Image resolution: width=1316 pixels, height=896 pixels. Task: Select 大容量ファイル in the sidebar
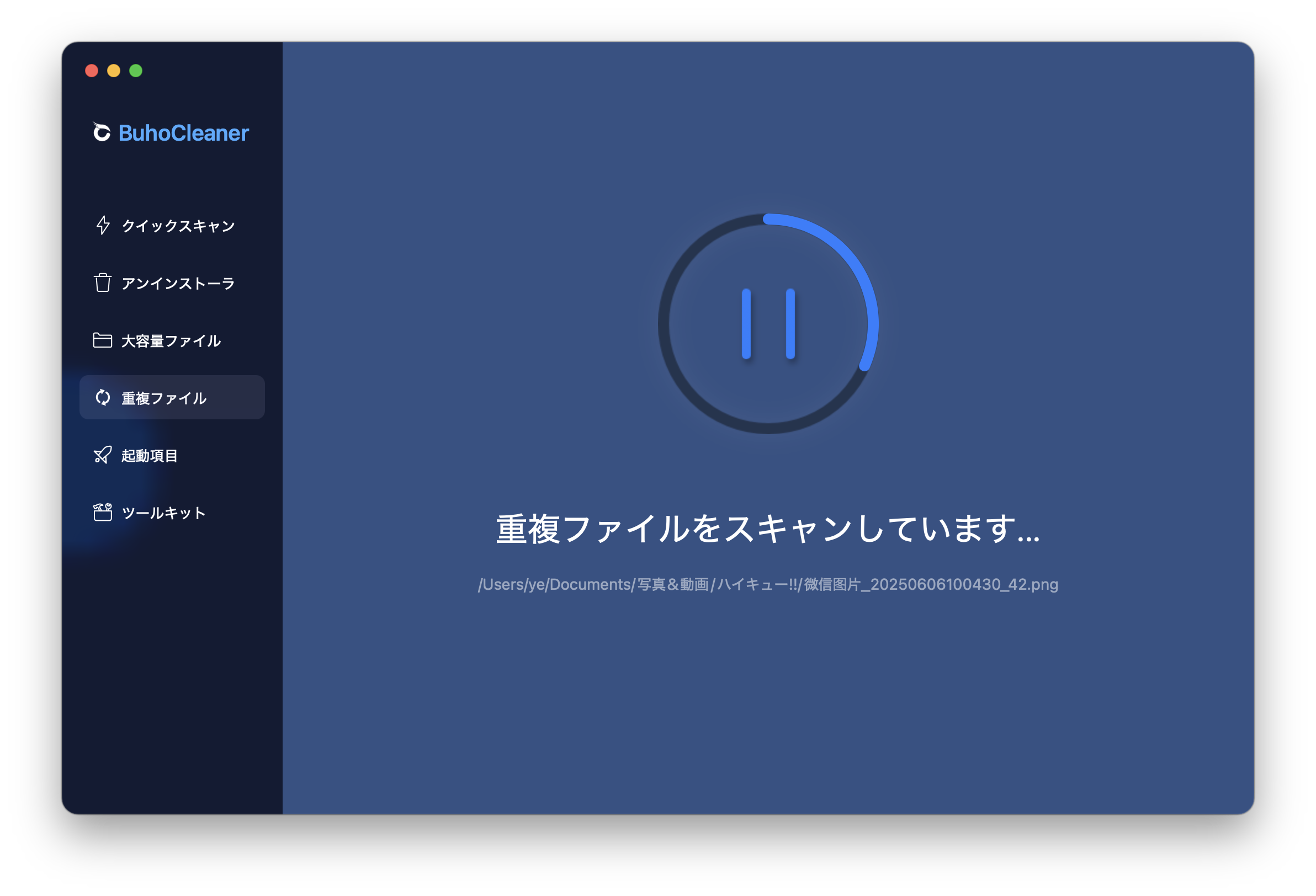tap(171, 341)
